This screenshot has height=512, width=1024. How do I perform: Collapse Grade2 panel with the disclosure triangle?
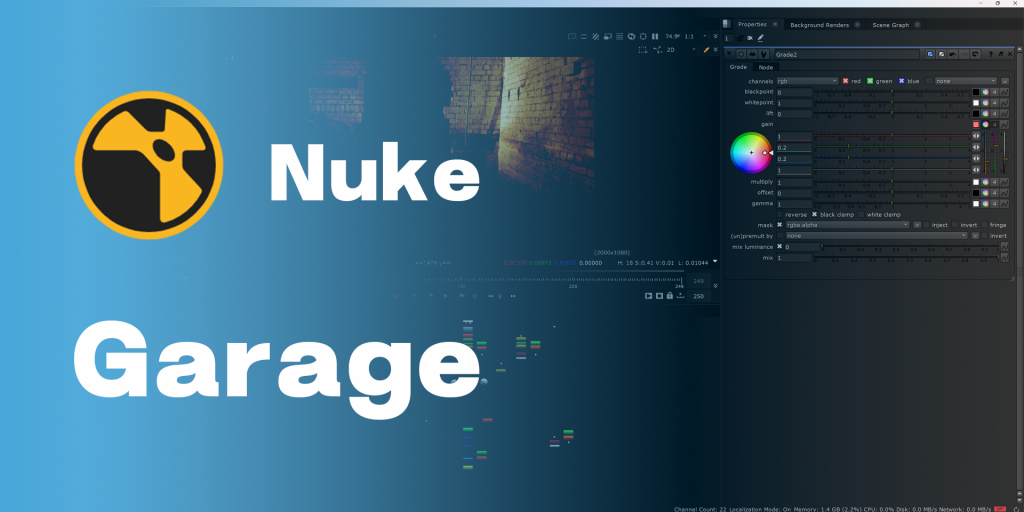[730, 54]
